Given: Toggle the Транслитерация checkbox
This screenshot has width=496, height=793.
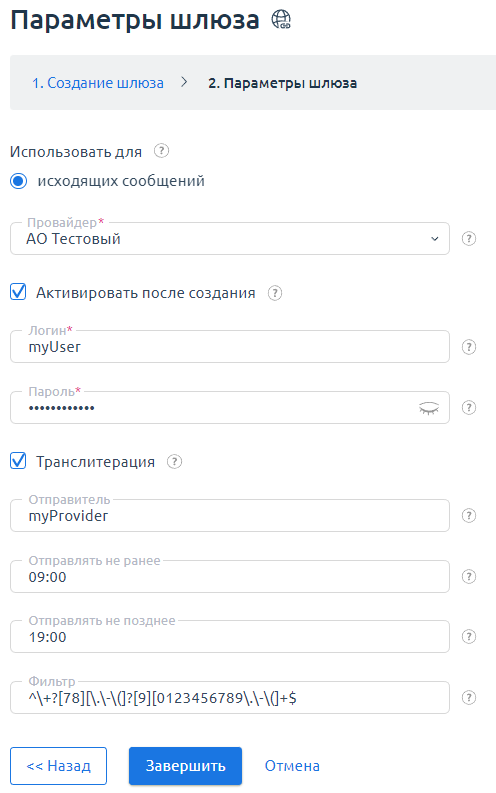Looking at the screenshot, I should [x=18, y=461].
